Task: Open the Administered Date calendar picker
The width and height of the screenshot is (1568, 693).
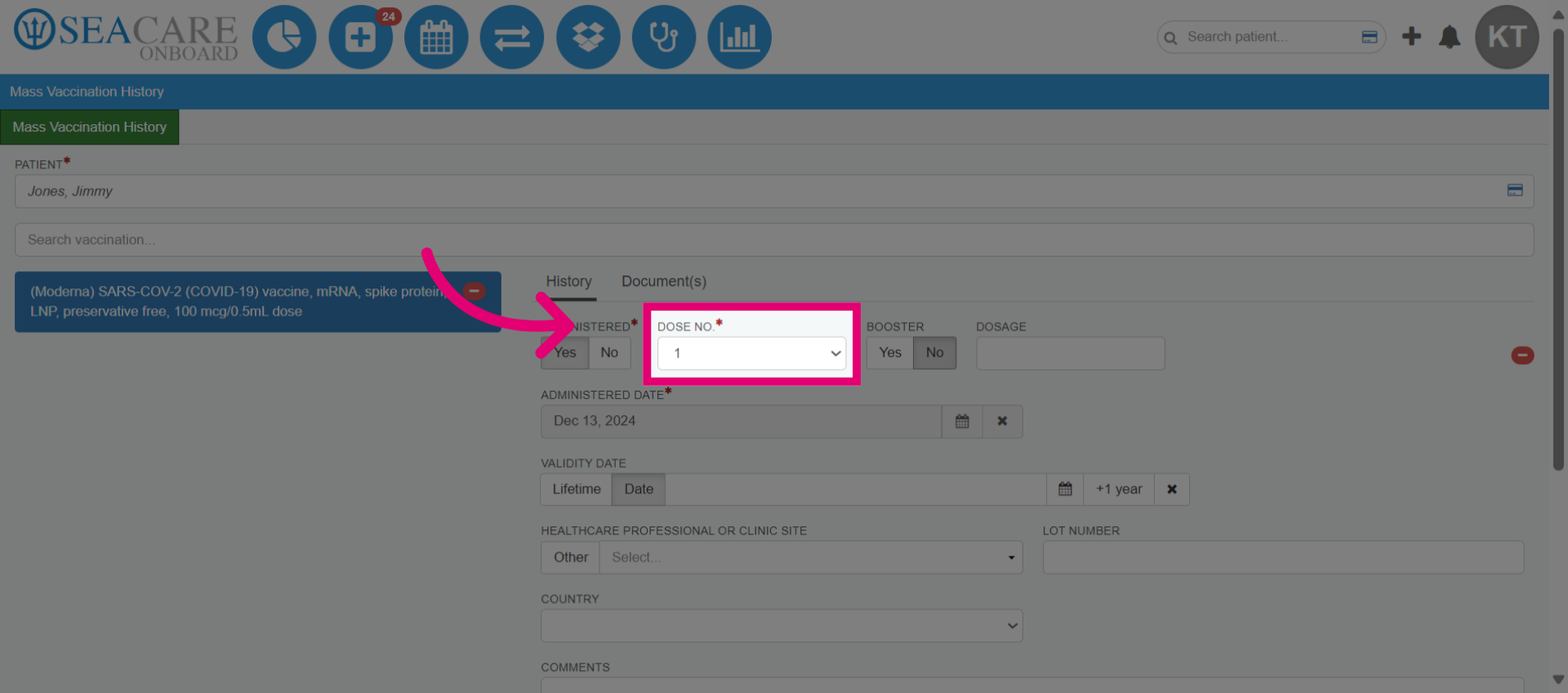Action: (962, 422)
